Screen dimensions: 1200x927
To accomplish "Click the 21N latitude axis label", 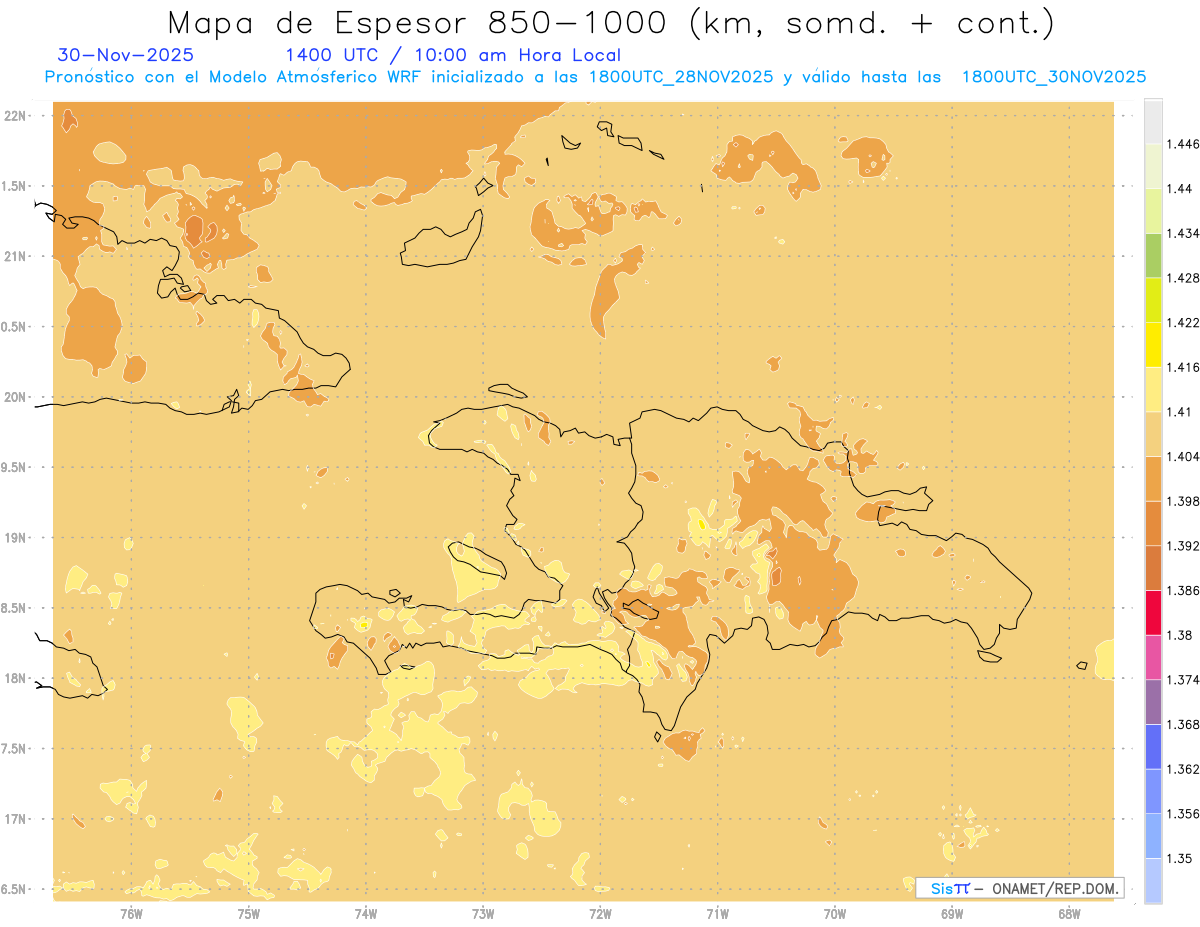I will tap(16, 256).
